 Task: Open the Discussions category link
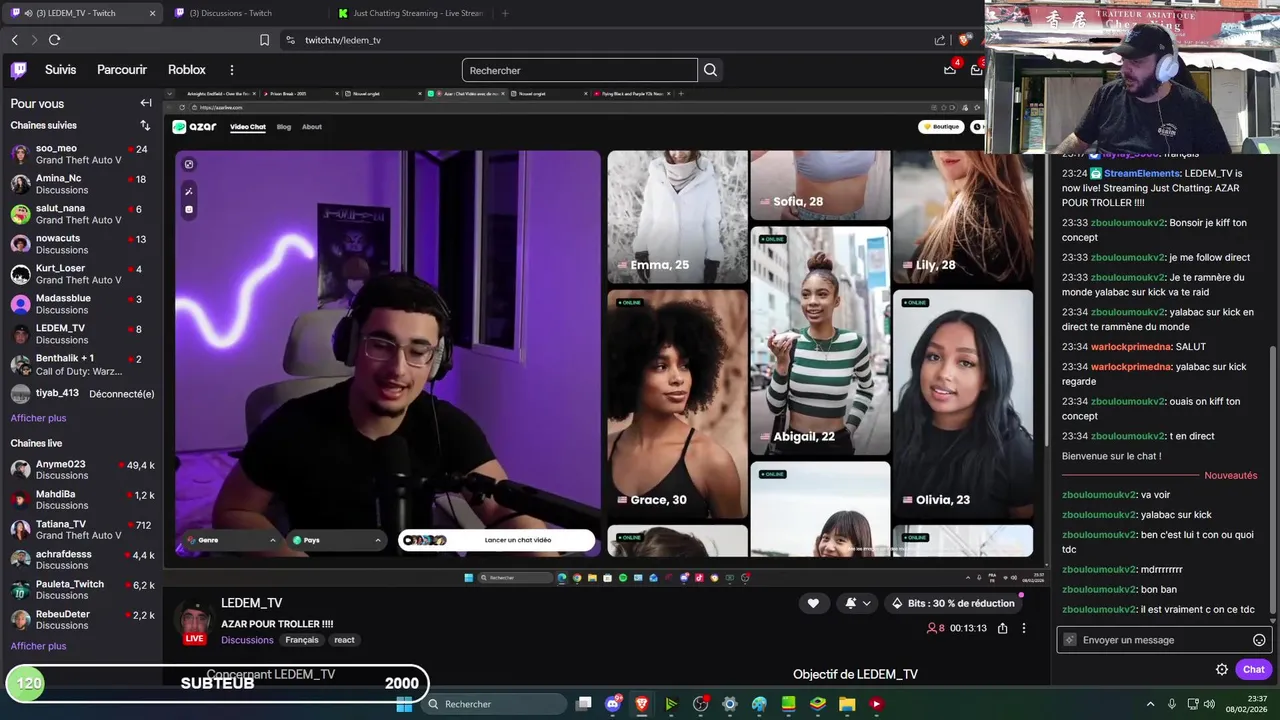pos(247,640)
